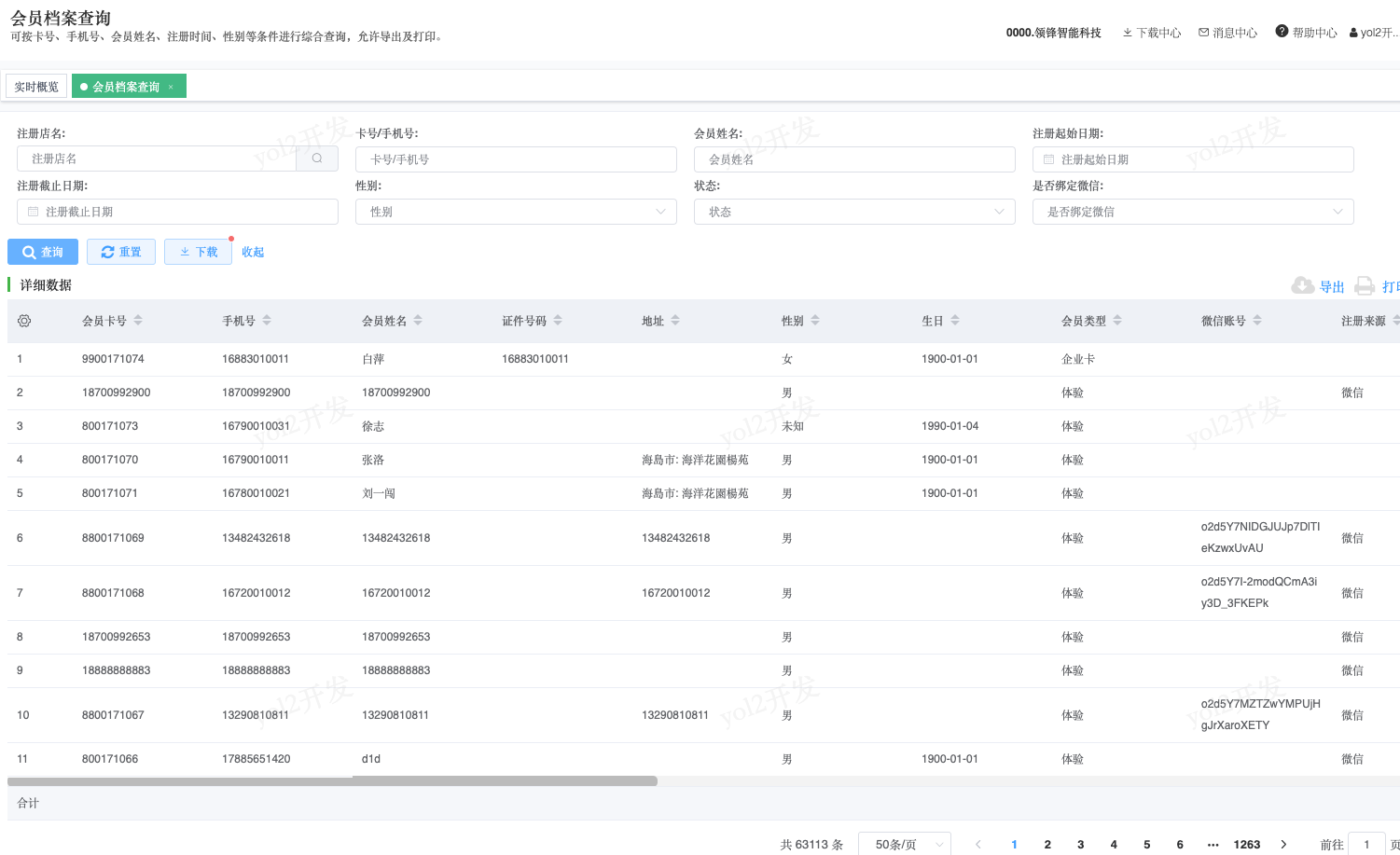The width and height of the screenshot is (1400, 855).
Task: Click member name d1d
Action: click(371, 759)
